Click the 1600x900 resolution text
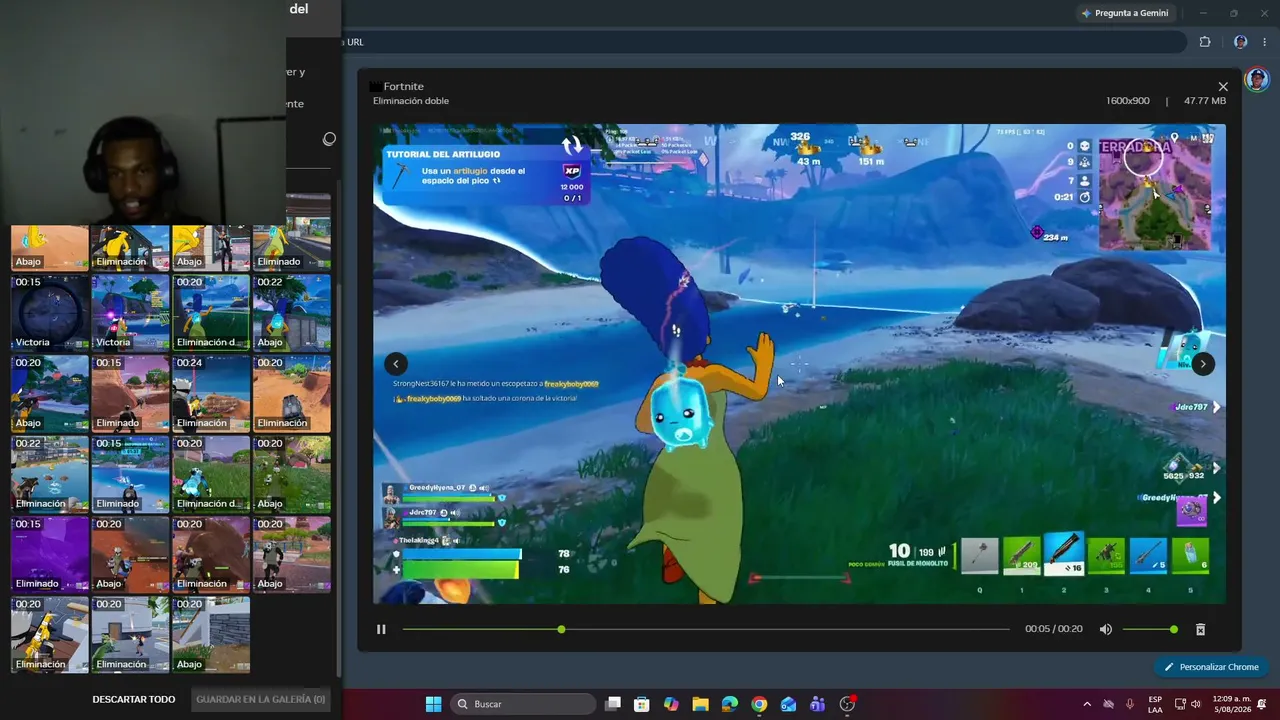 [x=1128, y=101]
